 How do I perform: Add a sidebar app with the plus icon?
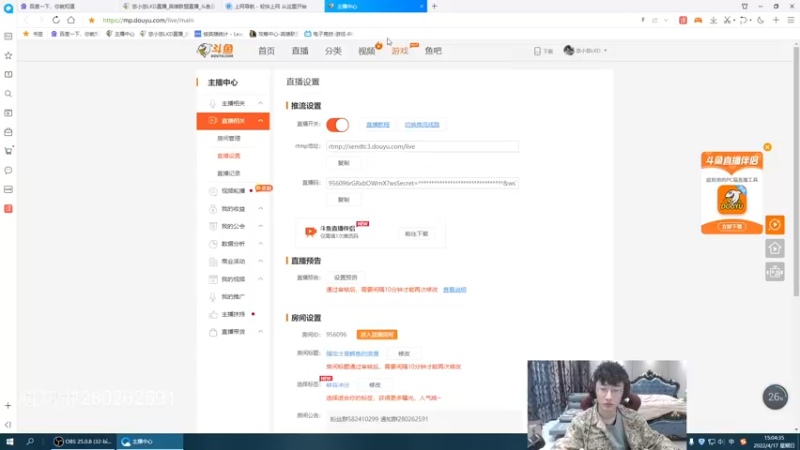point(8,406)
